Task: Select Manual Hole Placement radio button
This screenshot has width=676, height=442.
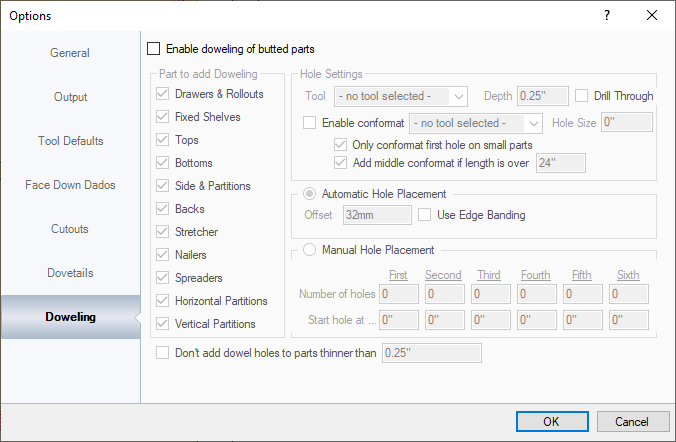Action: click(x=310, y=250)
